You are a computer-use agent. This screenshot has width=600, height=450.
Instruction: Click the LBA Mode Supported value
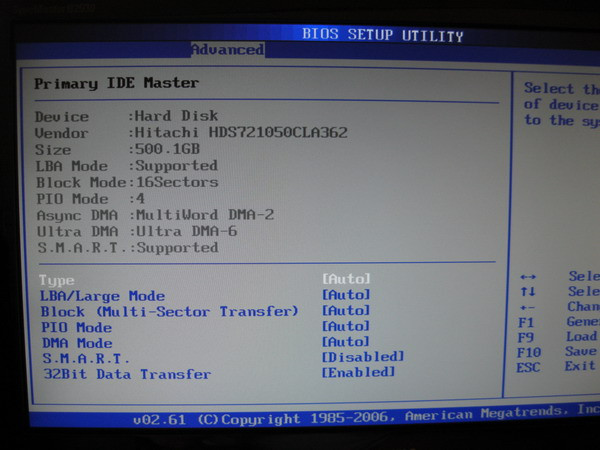[176, 166]
